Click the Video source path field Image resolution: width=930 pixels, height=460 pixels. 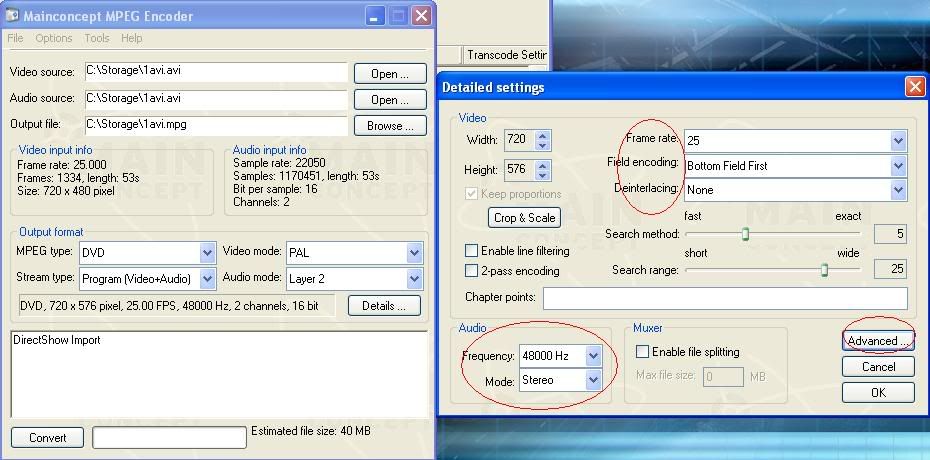click(216, 72)
